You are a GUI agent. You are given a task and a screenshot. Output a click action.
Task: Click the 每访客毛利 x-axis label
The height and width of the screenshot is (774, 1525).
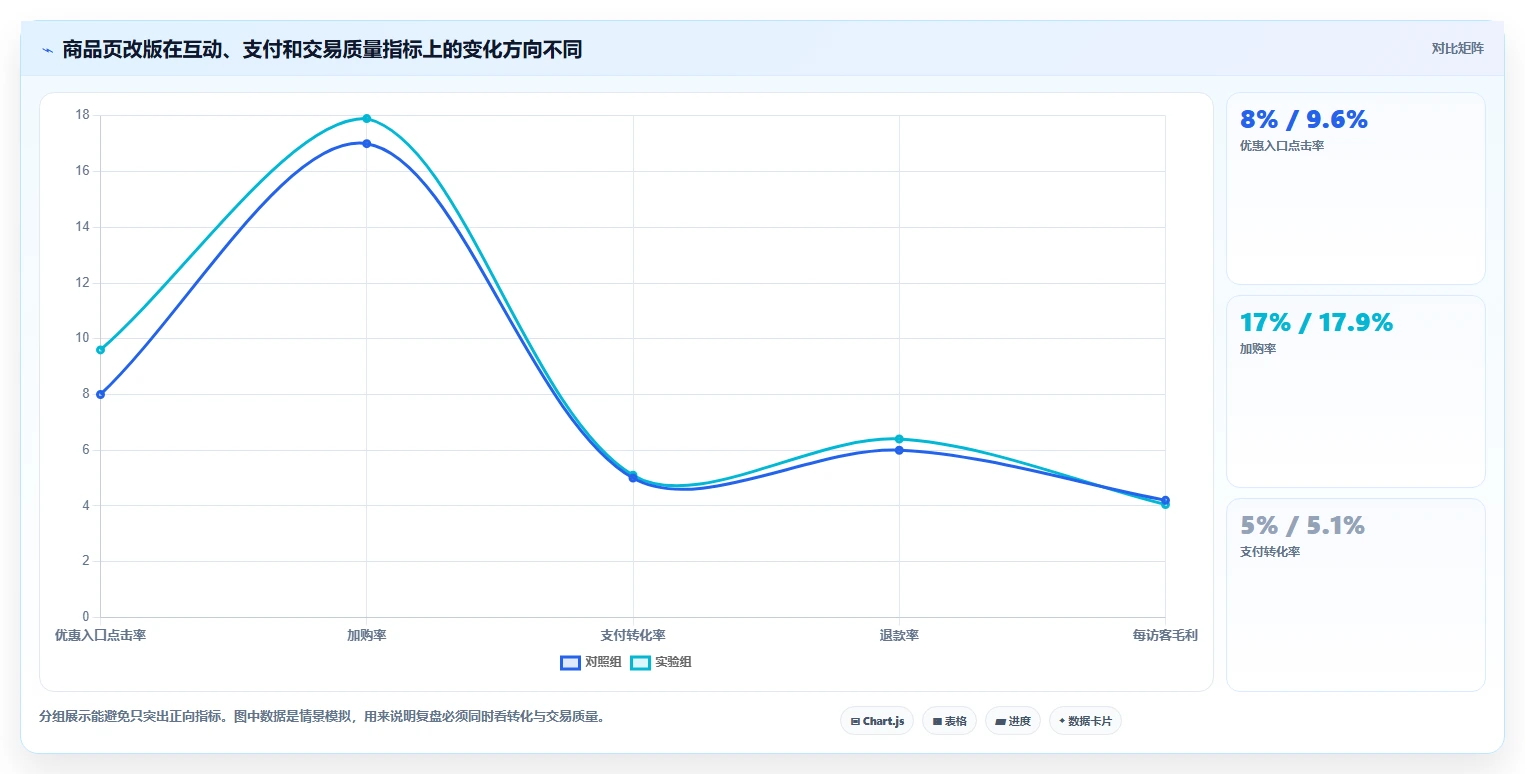(x=1165, y=635)
